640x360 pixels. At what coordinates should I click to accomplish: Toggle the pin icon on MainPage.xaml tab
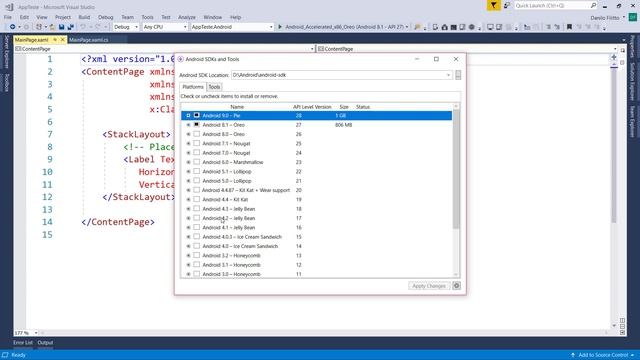tap(55, 40)
